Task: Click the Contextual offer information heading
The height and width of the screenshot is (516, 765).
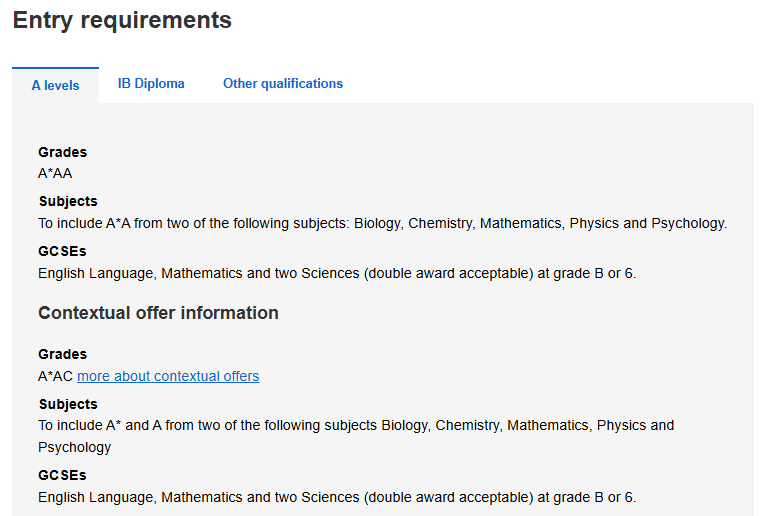Action: tap(158, 313)
